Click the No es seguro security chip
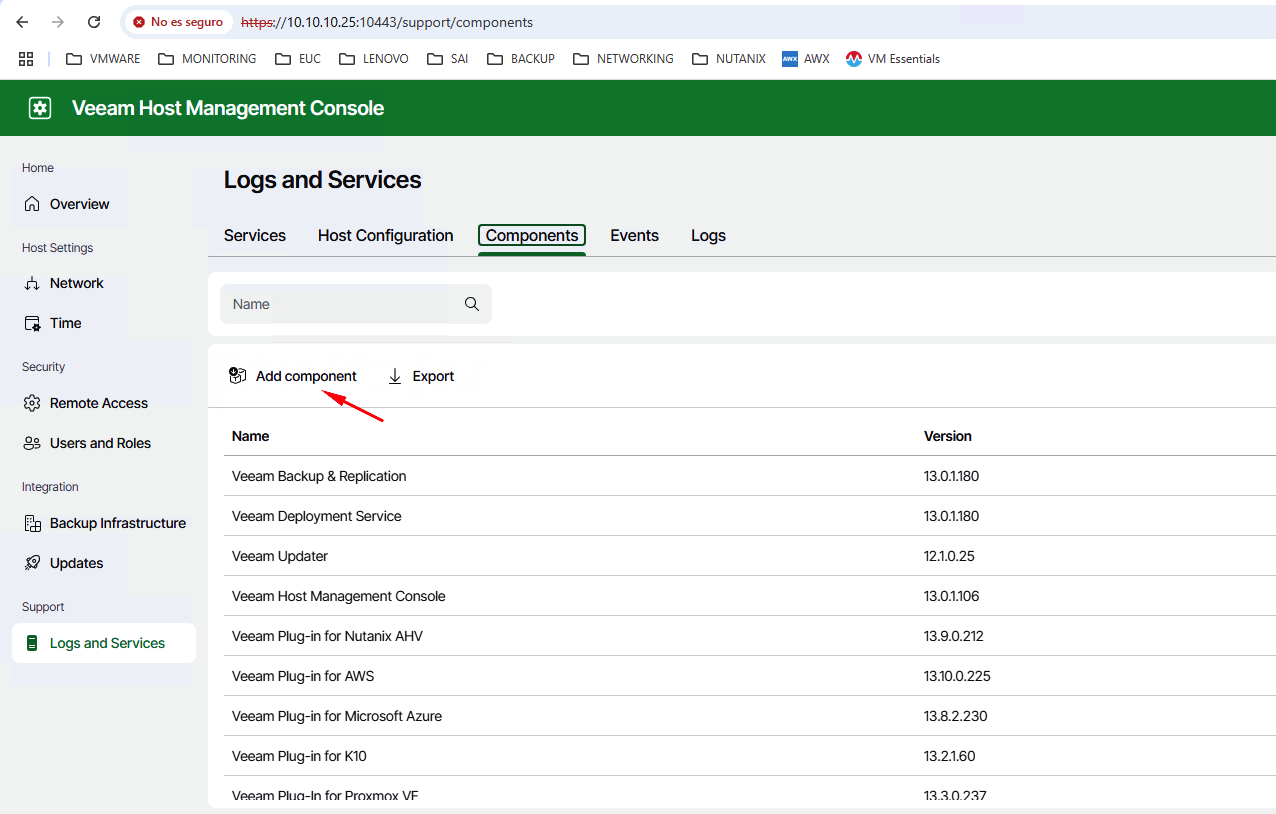The width and height of the screenshot is (1276, 814). (x=178, y=22)
